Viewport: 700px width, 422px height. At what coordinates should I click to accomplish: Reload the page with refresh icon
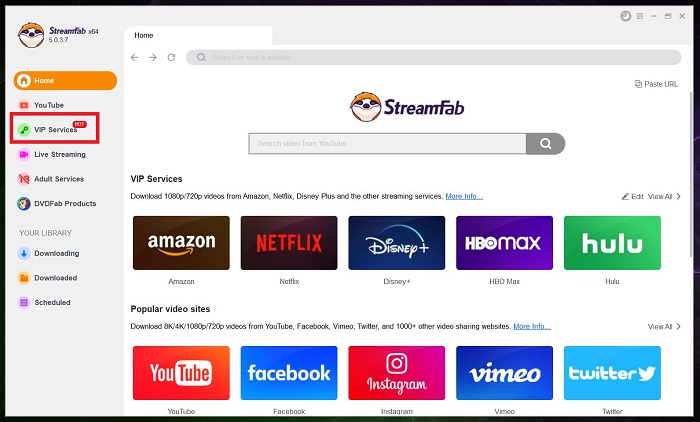pos(171,57)
